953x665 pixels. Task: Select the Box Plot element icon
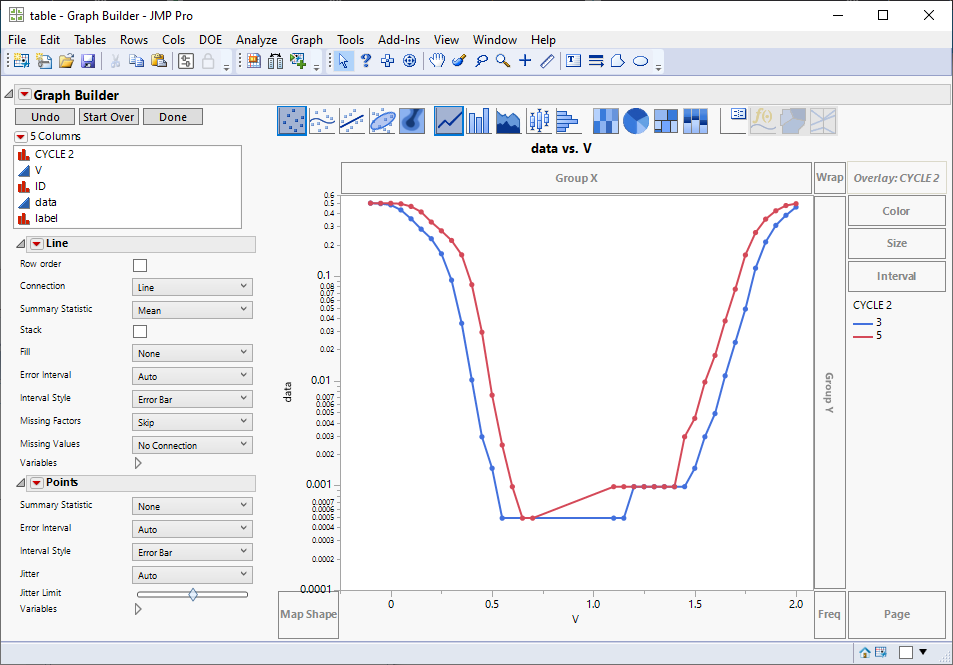point(538,120)
